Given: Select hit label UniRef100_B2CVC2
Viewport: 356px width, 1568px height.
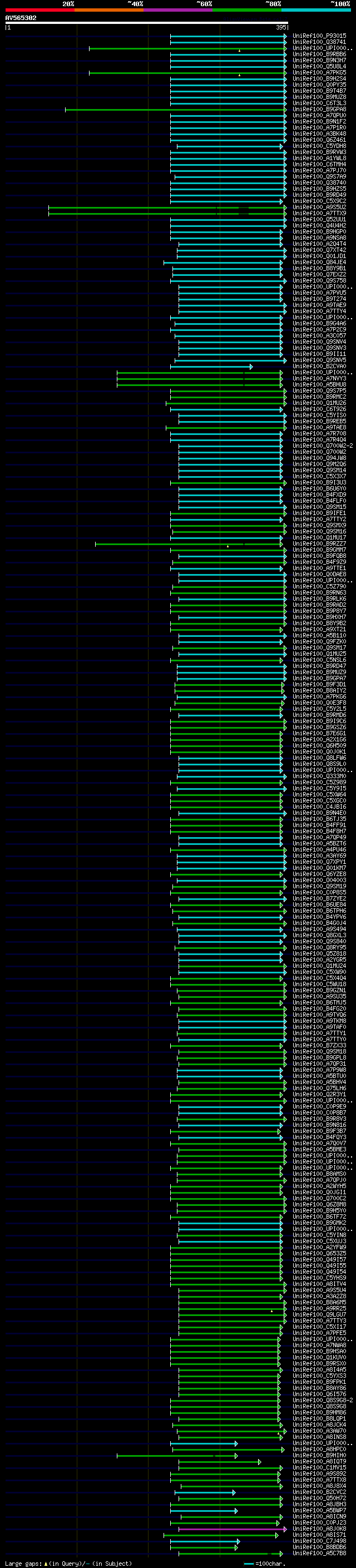Looking at the screenshot, I should coord(319,1492).
